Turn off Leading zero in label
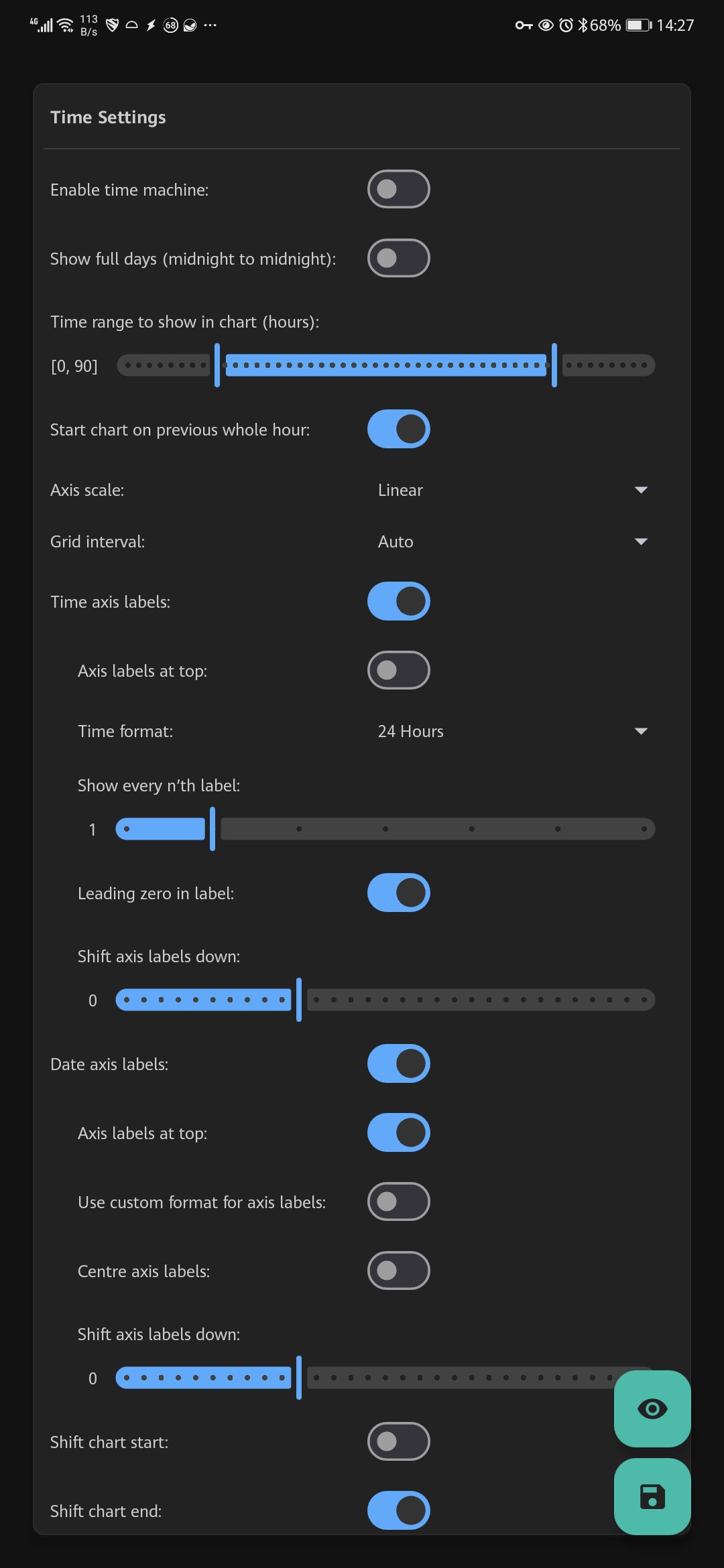 tap(398, 893)
